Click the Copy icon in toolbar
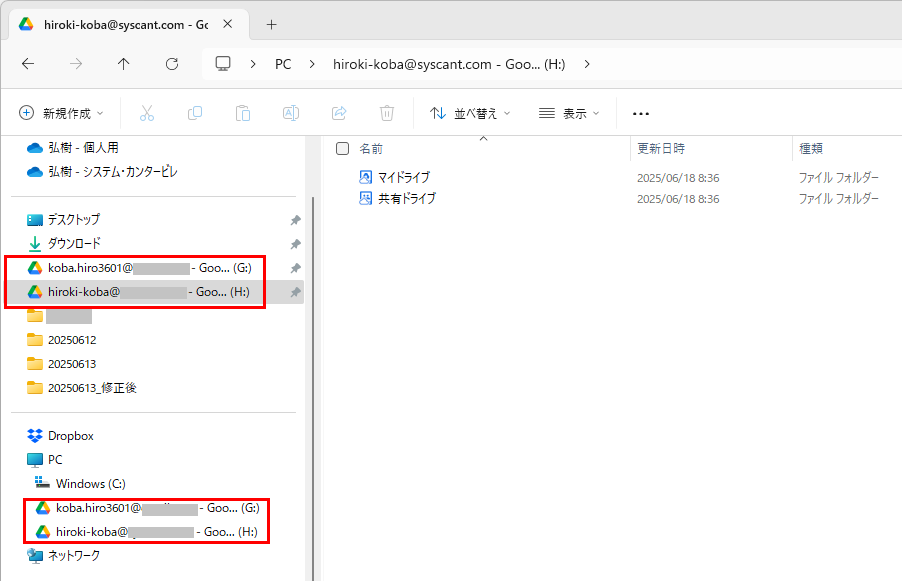The width and height of the screenshot is (902, 581). (195, 113)
